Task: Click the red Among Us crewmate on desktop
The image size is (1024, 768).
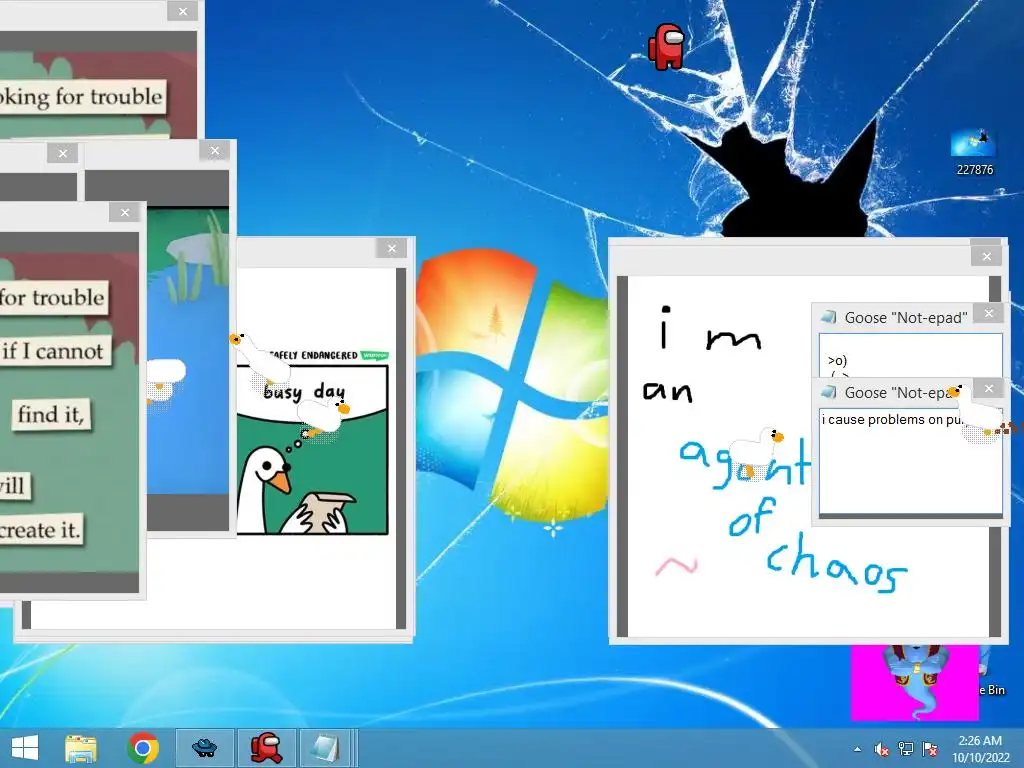Action: (667, 46)
